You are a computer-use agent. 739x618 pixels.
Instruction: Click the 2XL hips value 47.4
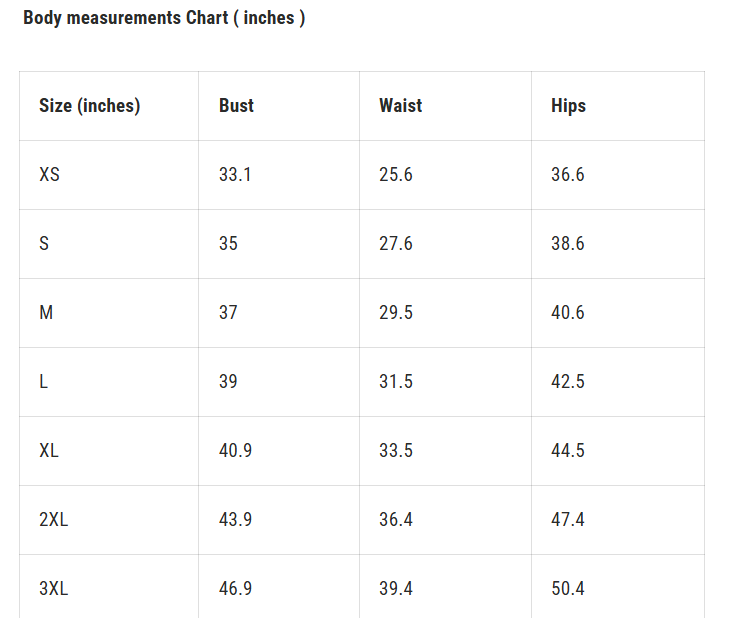coord(567,519)
